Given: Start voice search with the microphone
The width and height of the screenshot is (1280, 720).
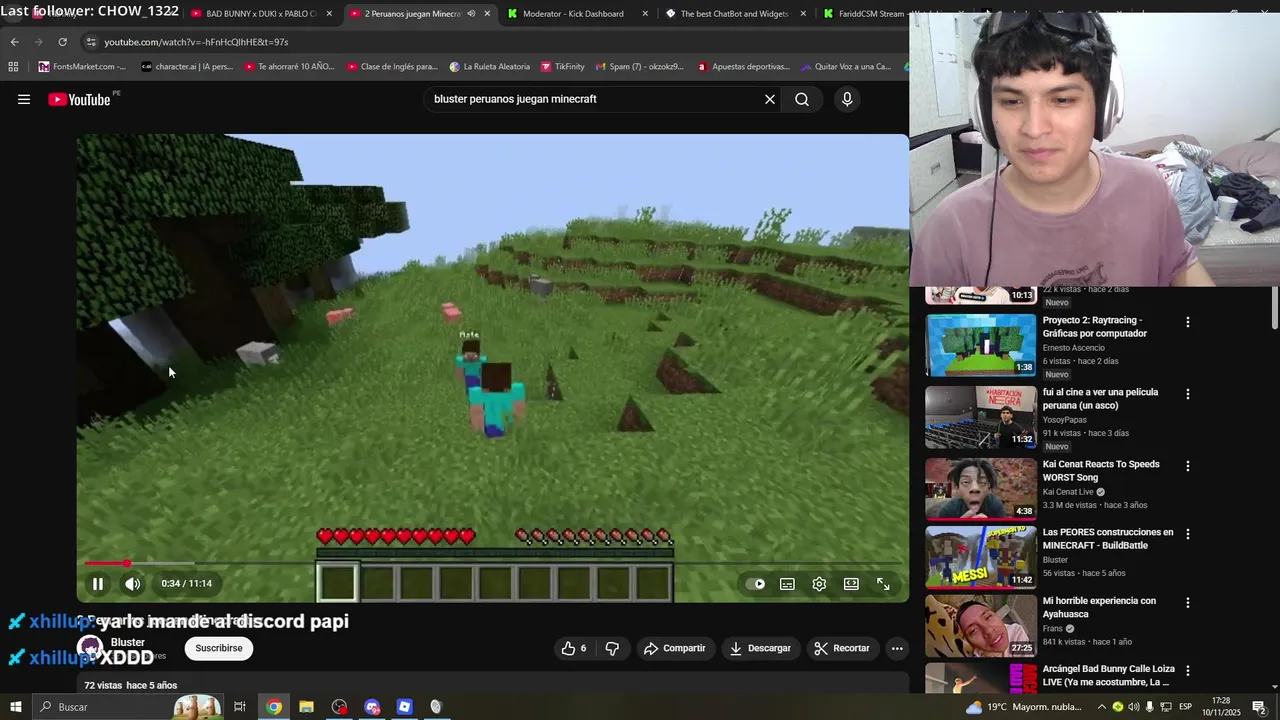Looking at the screenshot, I should tap(847, 99).
